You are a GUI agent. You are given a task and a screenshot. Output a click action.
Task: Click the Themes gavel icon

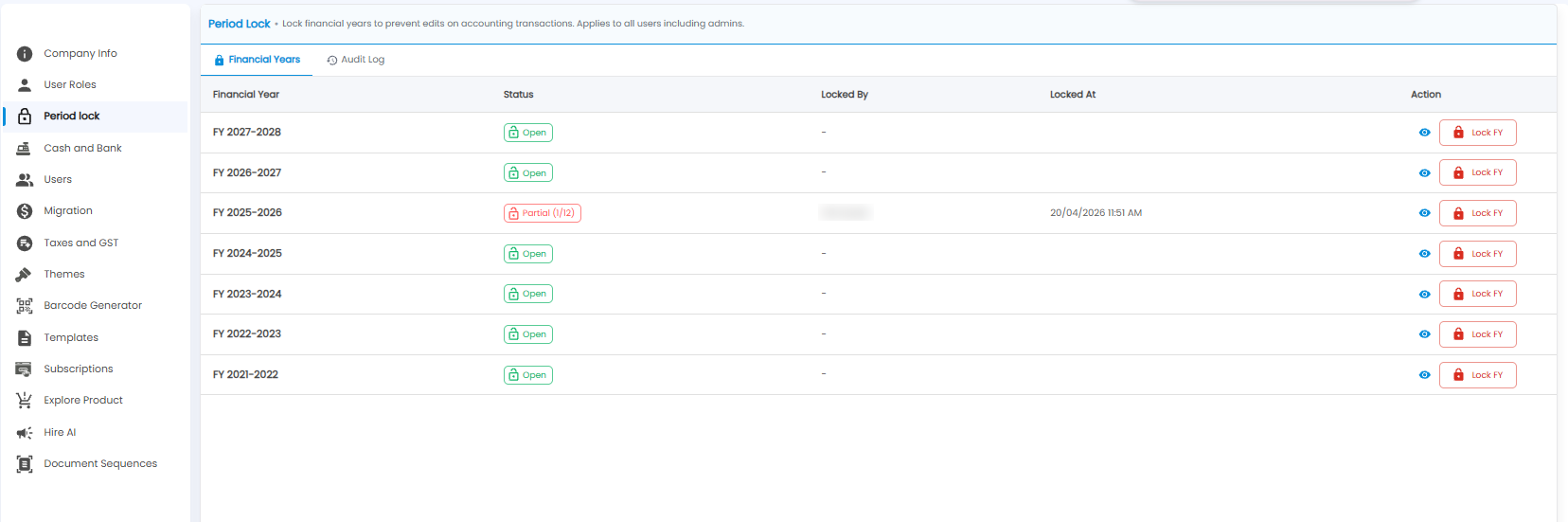coord(25,275)
